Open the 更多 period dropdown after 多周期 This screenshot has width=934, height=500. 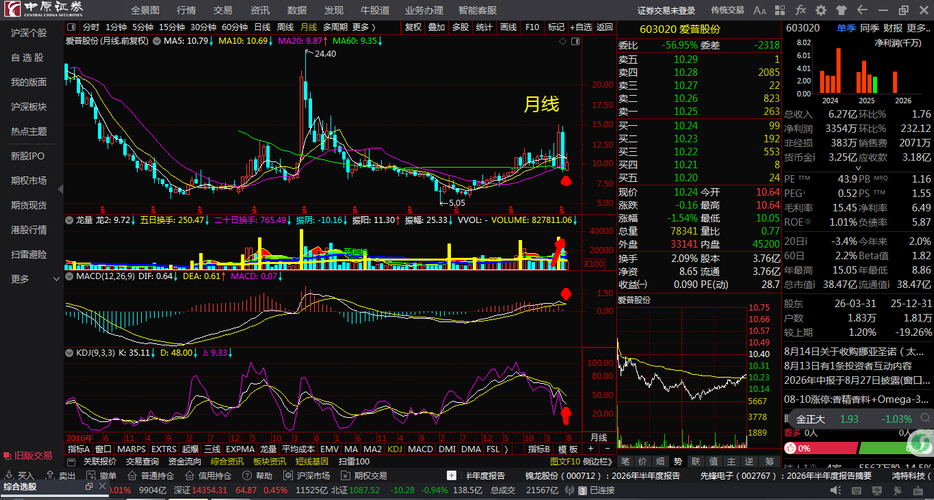[x=363, y=27]
